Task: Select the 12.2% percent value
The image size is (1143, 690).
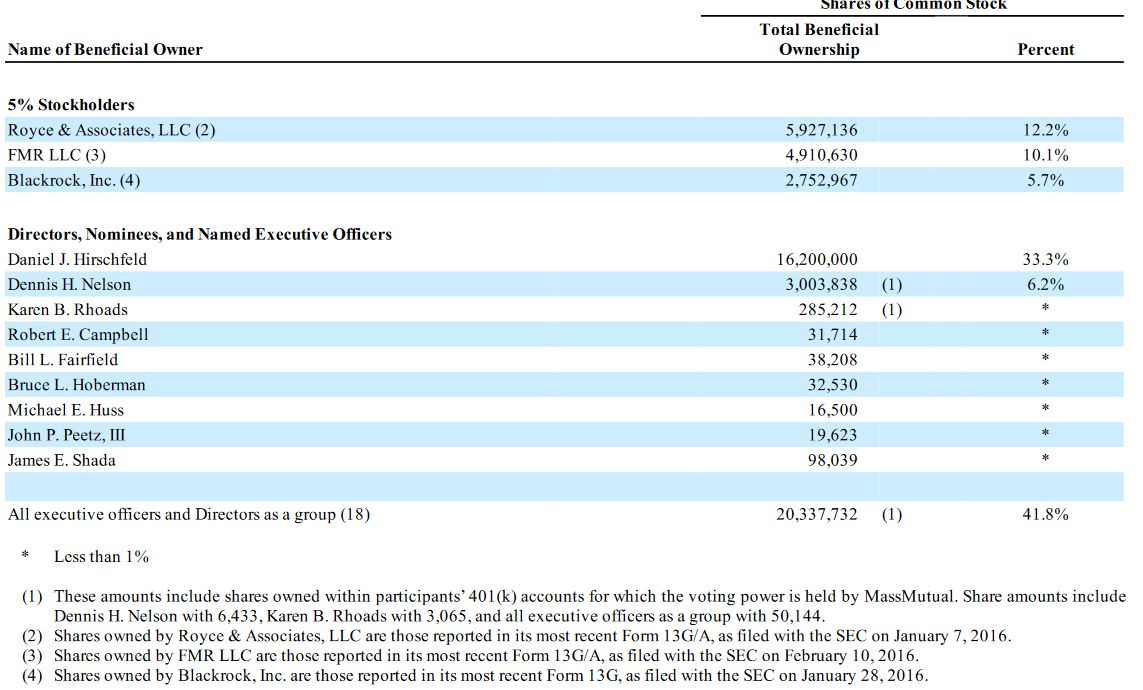Action: pyautogui.click(x=1047, y=130)
